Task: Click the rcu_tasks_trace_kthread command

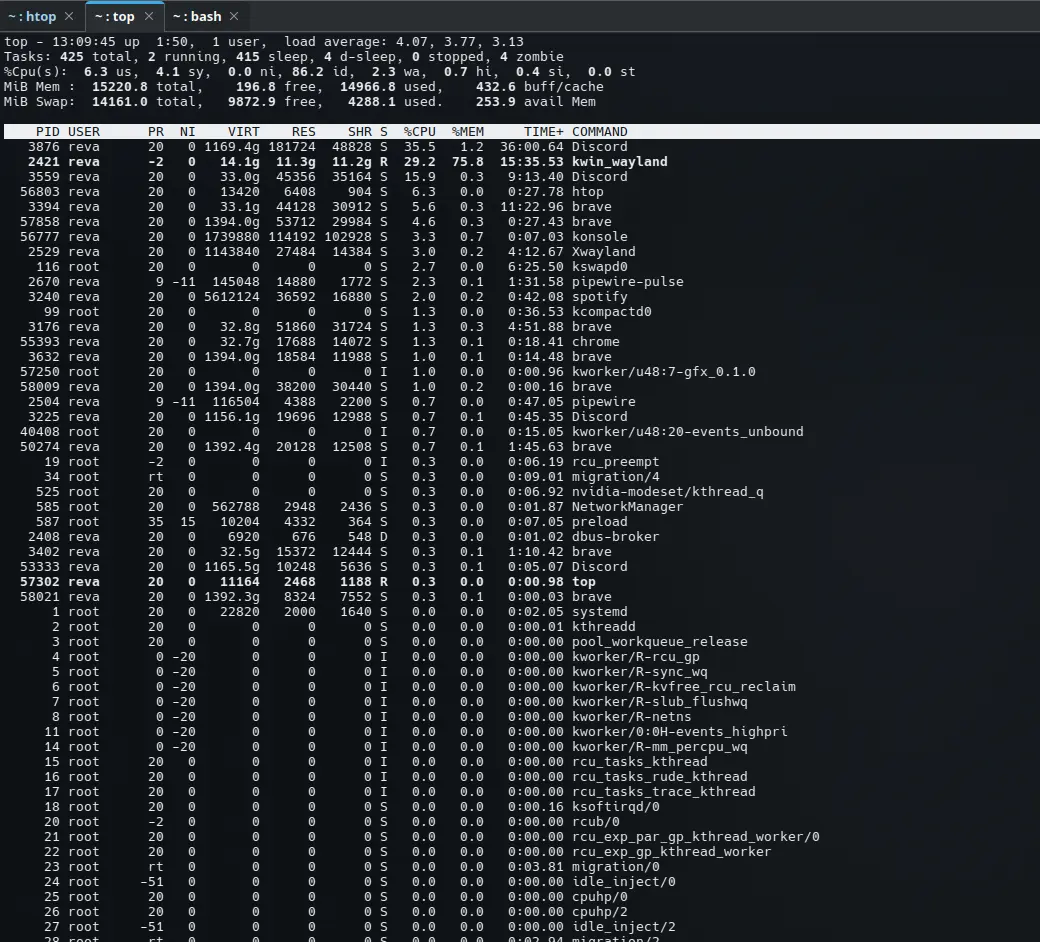Action: (663, 792)
